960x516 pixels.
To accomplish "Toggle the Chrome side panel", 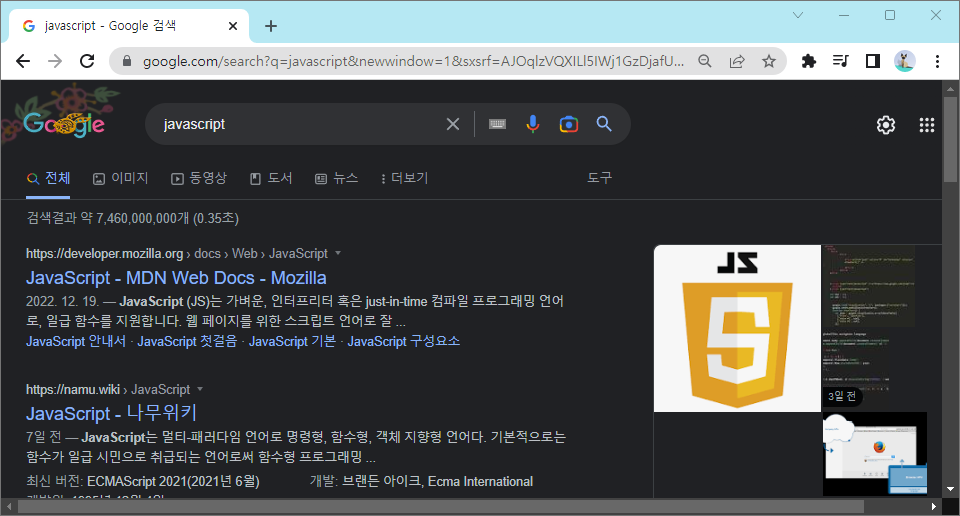I will [872, 61].
